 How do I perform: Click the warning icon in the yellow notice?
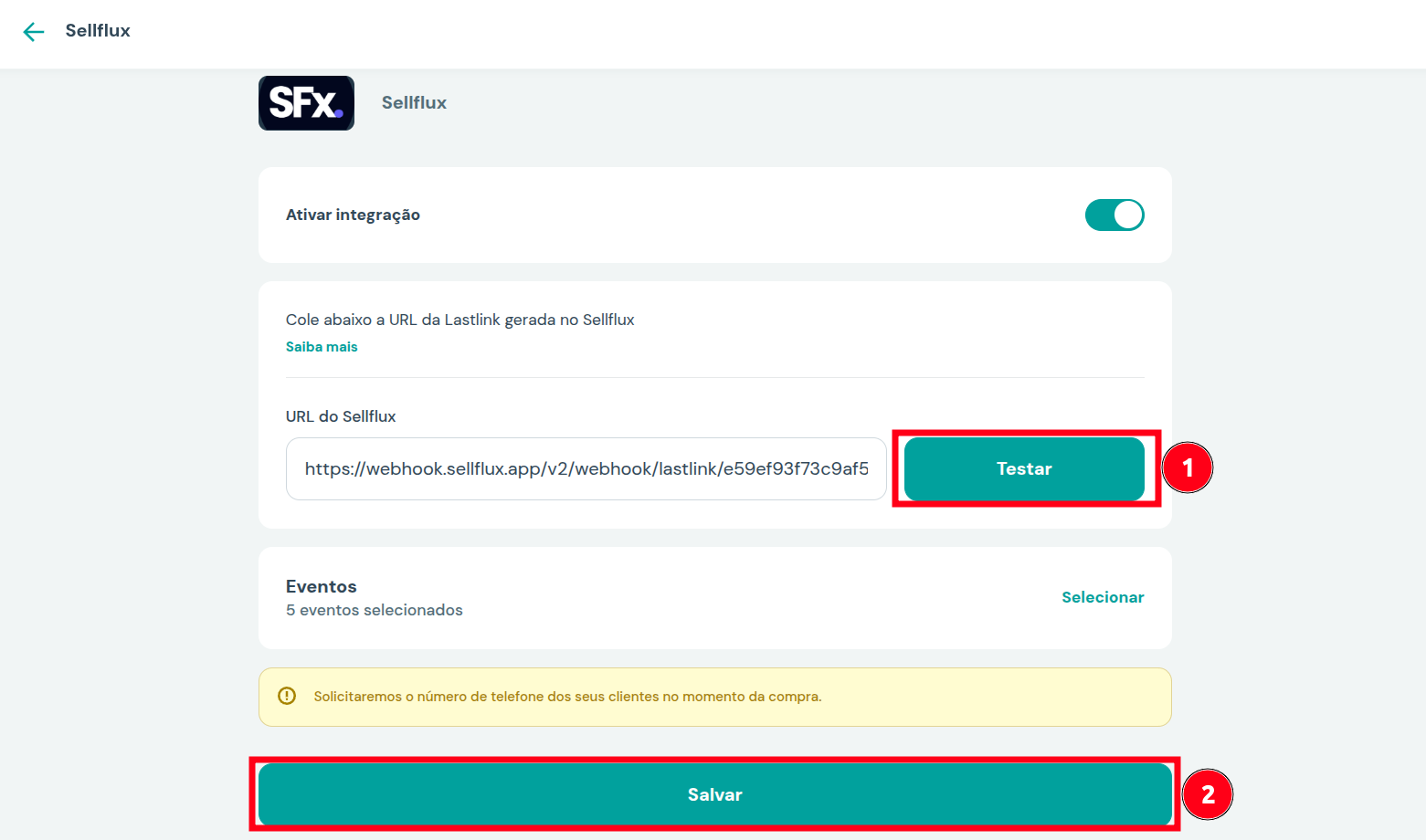[287, 696]
